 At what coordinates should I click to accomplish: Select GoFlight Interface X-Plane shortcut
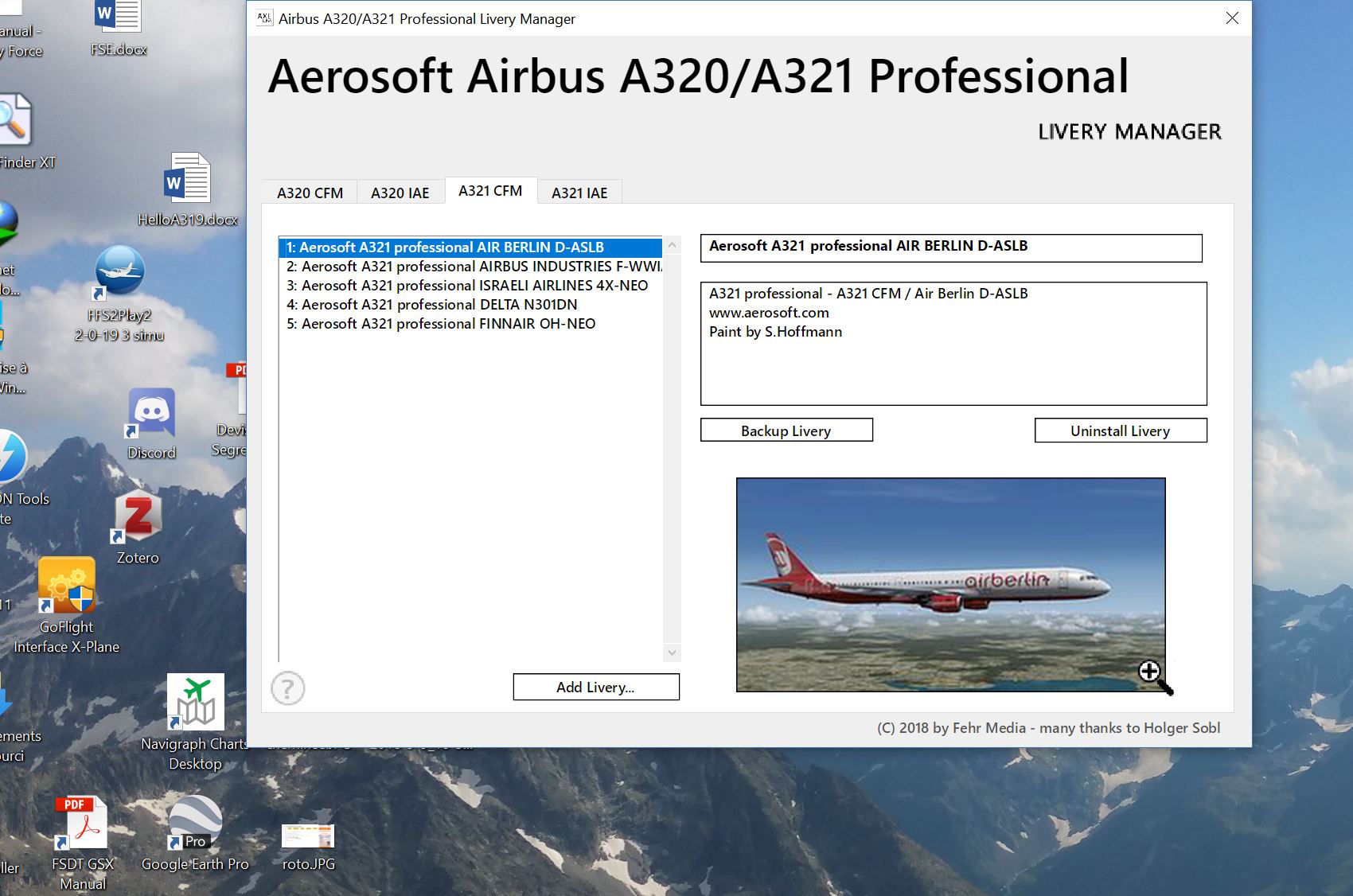(x=67, y=606)
